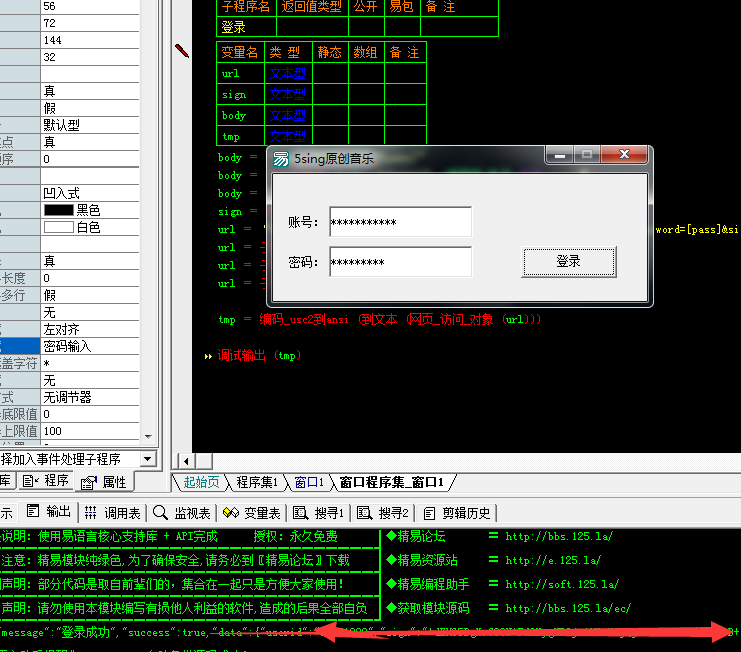Switch to the 属性 side tab

tap(104, 482)
